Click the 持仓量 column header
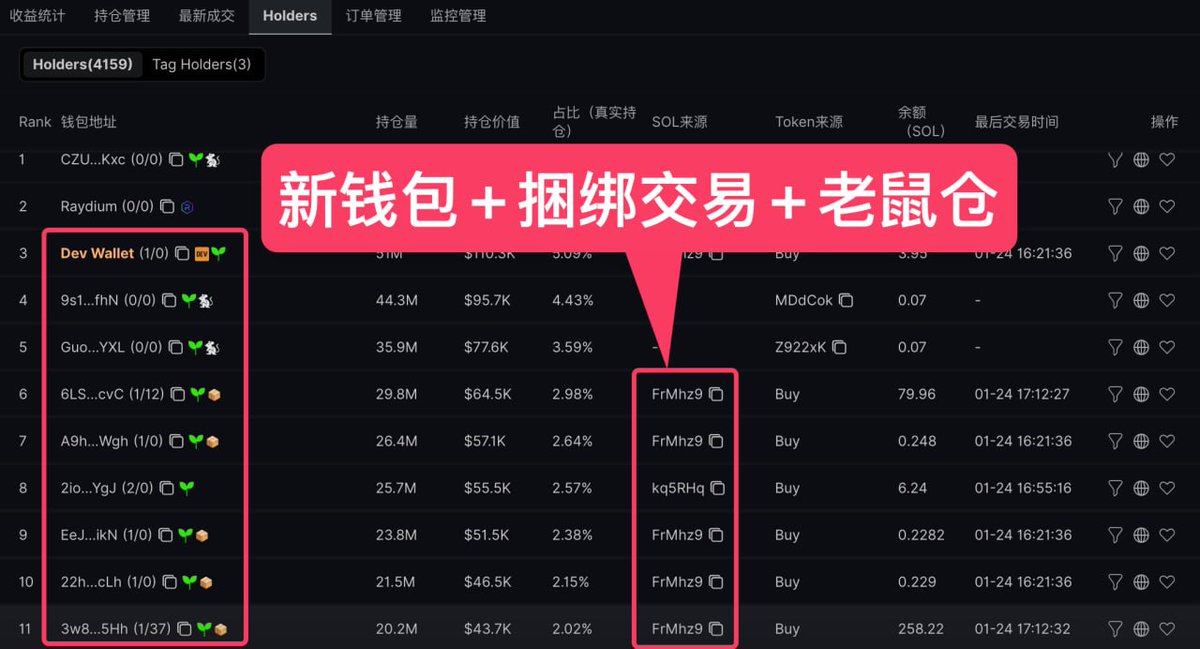 point(397,122)
